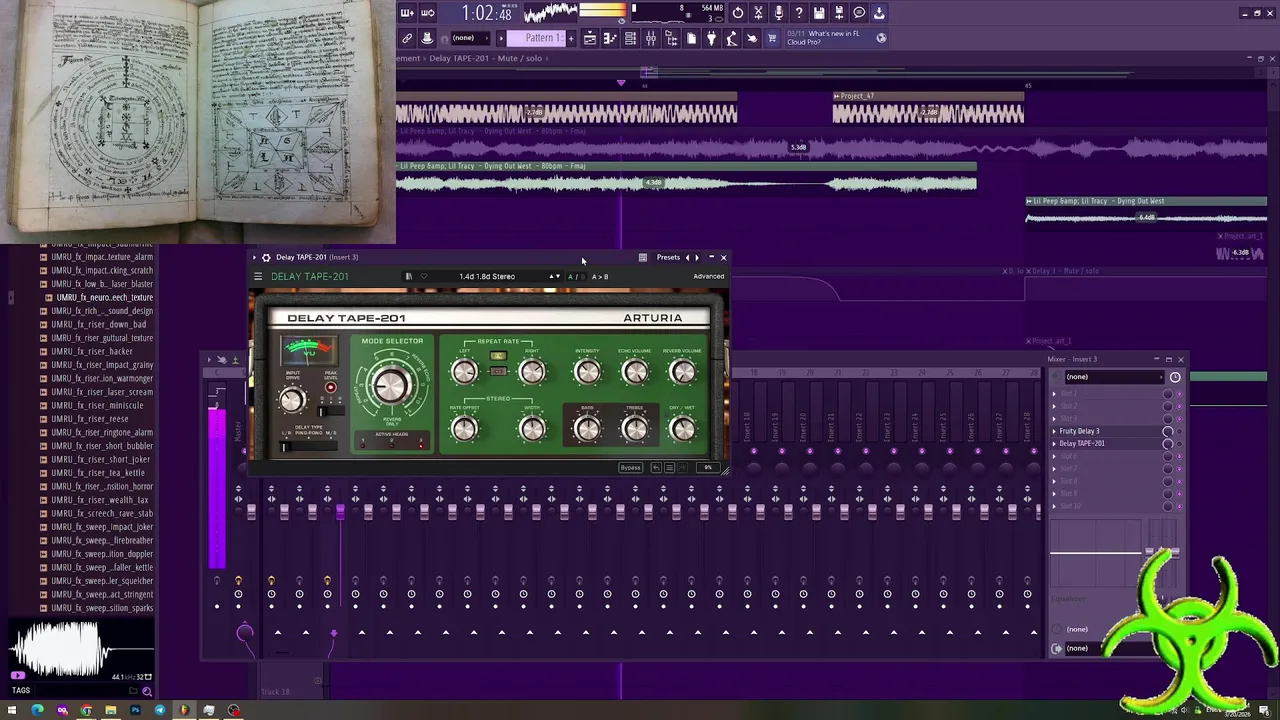Click the link chain icon in toolbar
Viewport: 1280px width, 720px height.
tap(407, 38)
